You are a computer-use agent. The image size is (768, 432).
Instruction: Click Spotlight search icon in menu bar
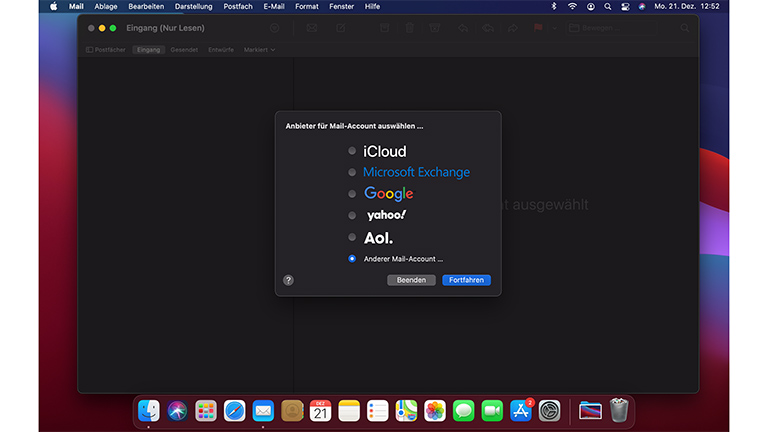(x=607, y=6)
